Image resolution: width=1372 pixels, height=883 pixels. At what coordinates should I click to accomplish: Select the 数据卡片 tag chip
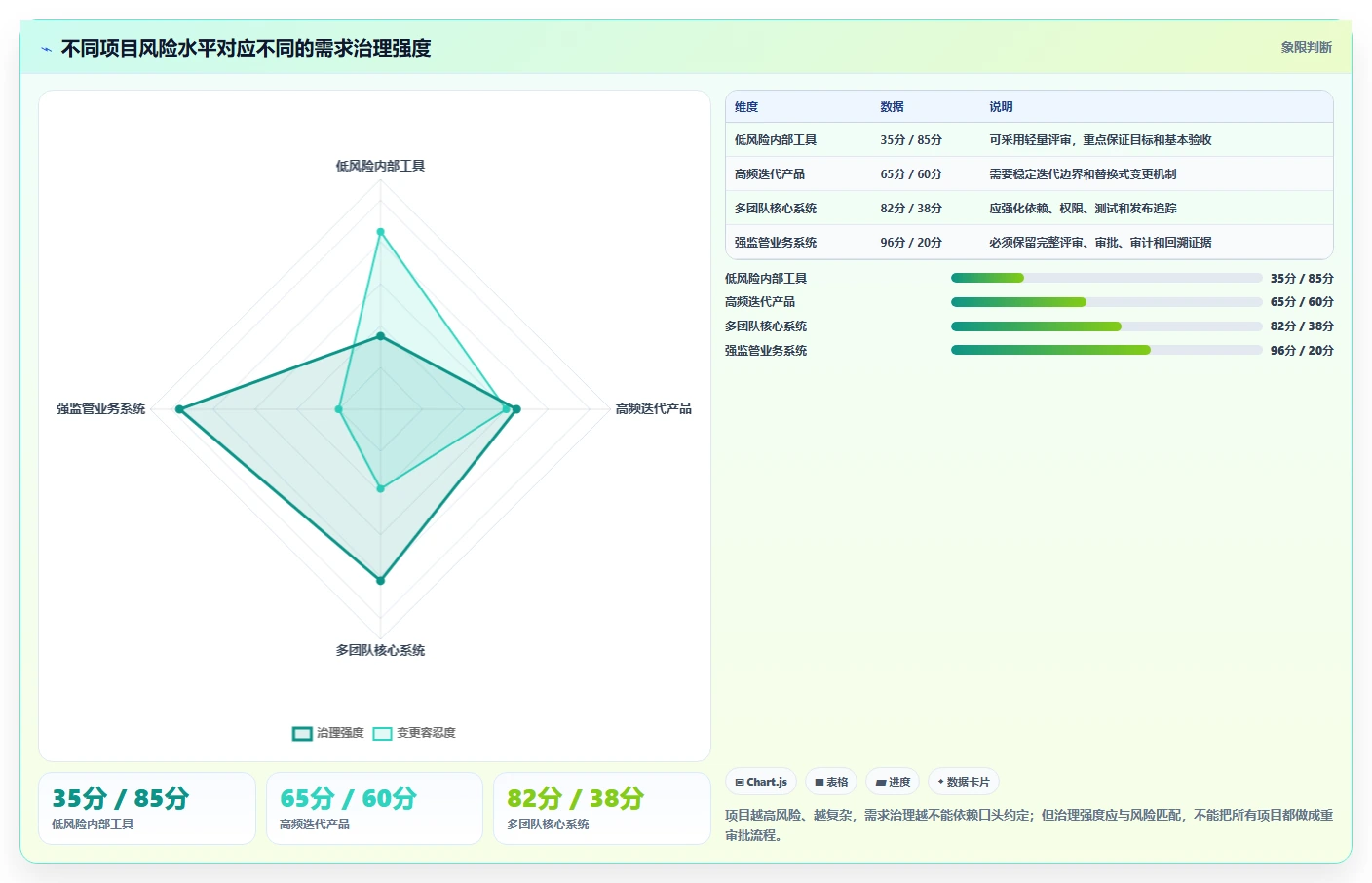pyautogui.click(x=964, y=782)
